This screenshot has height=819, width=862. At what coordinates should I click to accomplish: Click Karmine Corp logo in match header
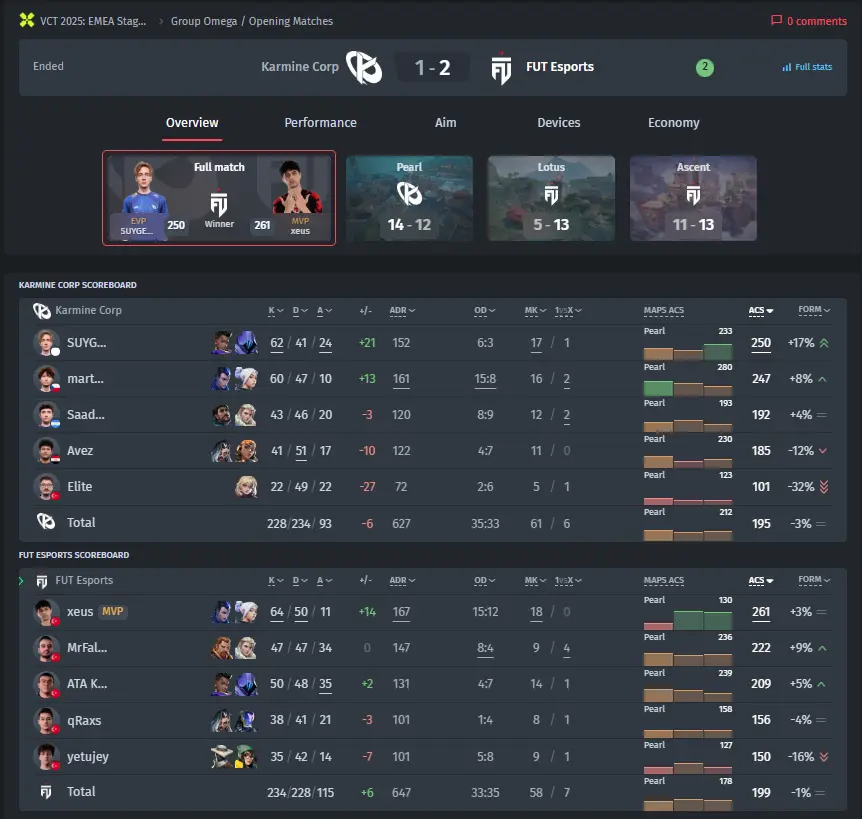tap(363, 67)
